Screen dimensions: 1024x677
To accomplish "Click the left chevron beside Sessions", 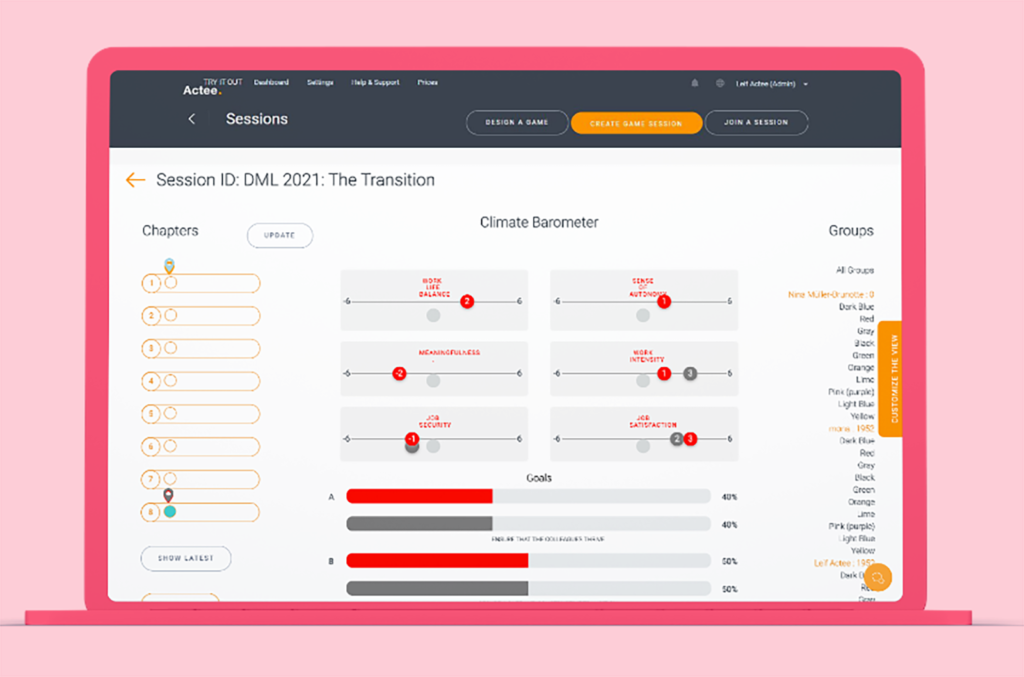I will click(x=192, y=119).
